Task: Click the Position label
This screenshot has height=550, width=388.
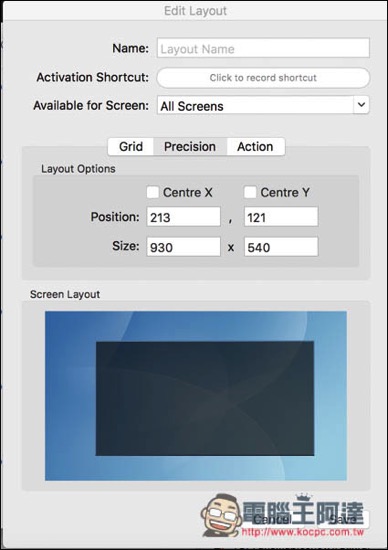Action: (x=115, y=217)
